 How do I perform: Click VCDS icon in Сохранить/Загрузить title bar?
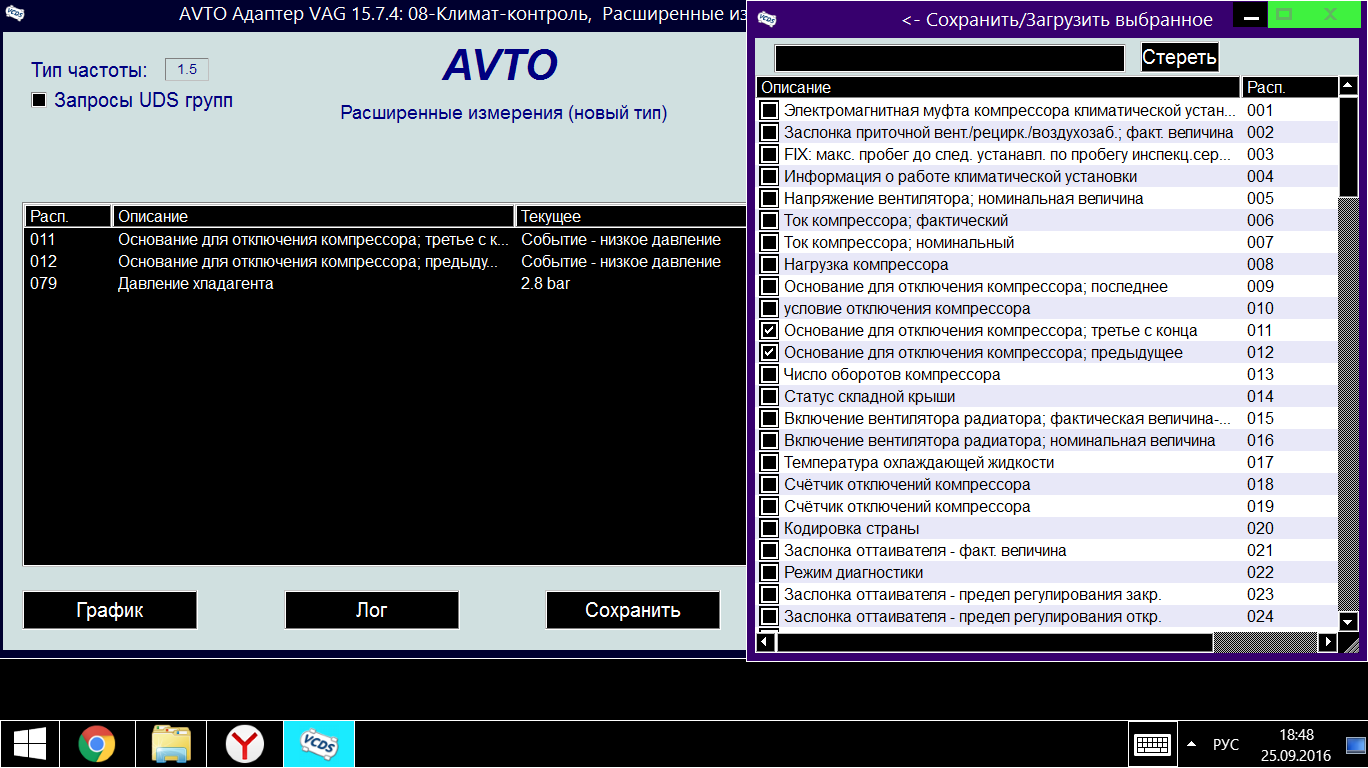point(766,18)
